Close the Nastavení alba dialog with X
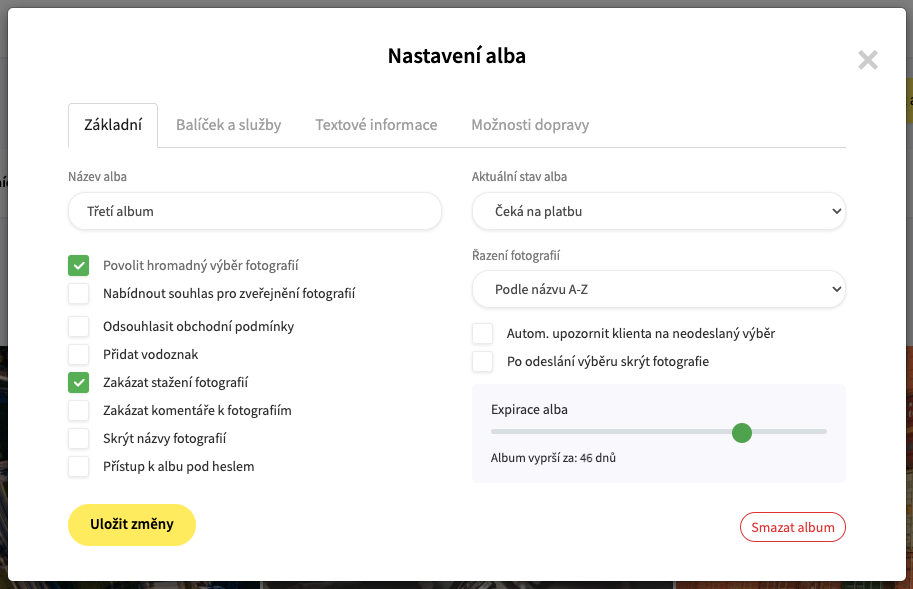Screen dimensions: 913x589 pyautogui.click(x=868, y=60)
